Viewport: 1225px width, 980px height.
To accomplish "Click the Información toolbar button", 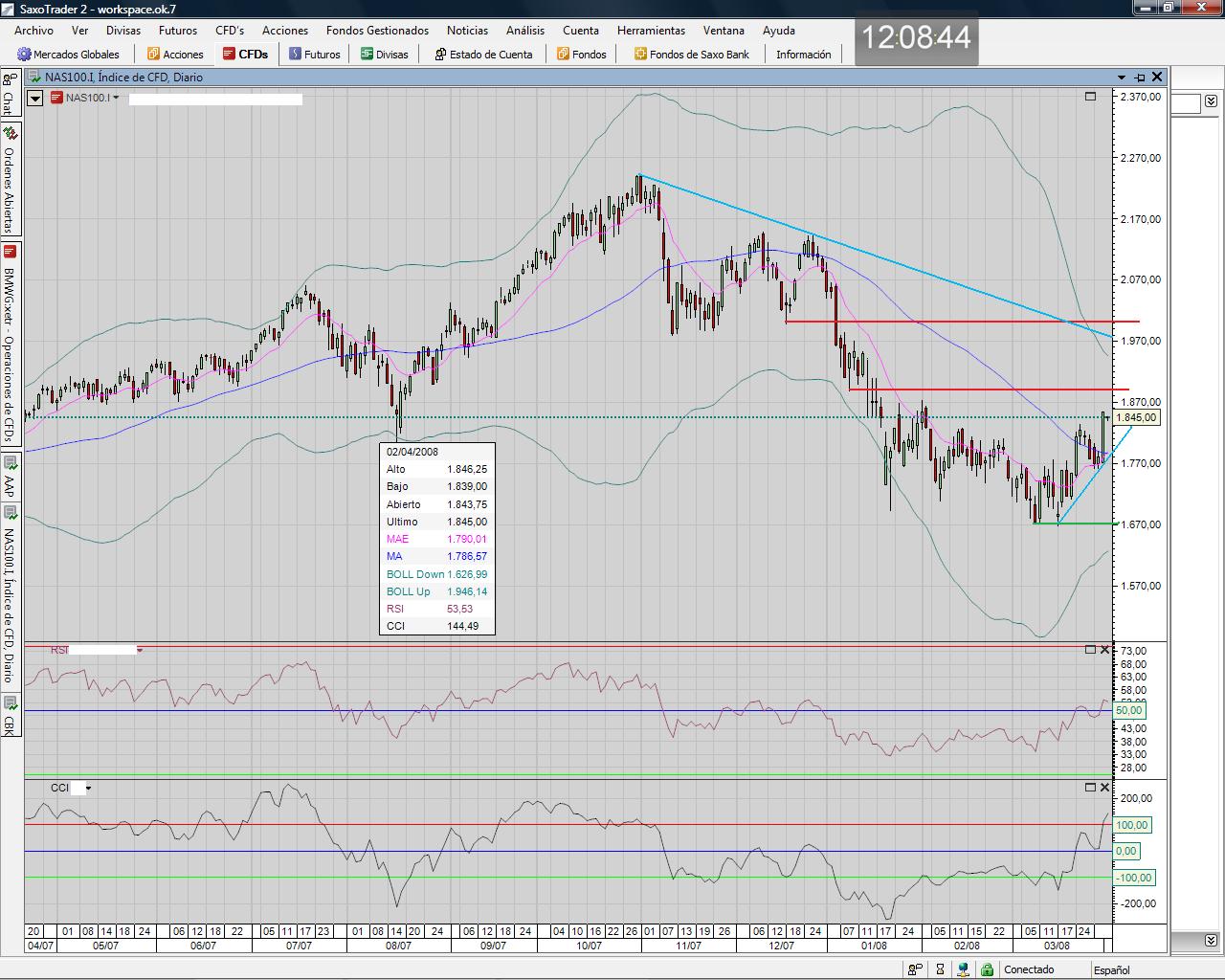I will point(803,55).
